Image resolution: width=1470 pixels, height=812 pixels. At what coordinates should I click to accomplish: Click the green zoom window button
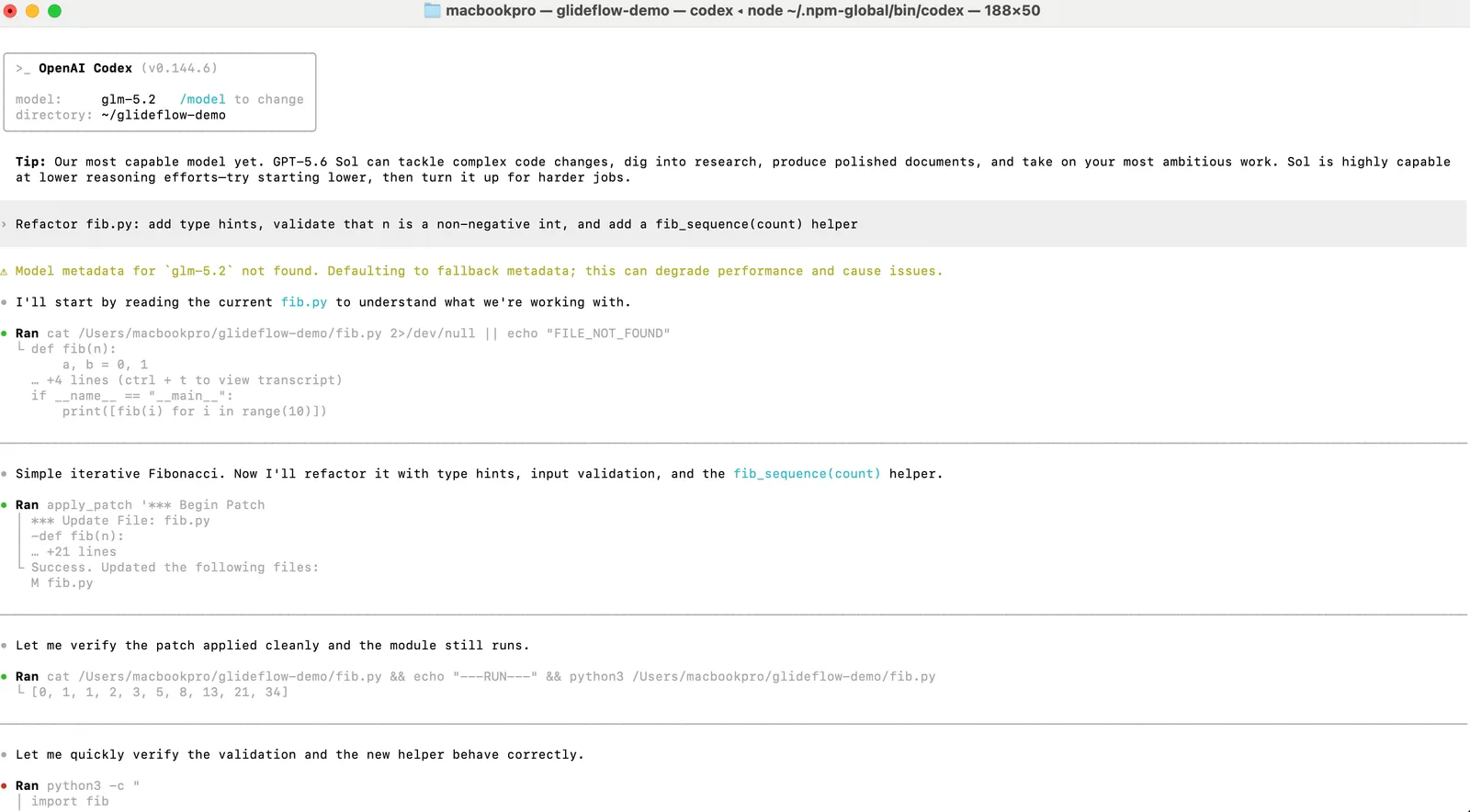54,11
